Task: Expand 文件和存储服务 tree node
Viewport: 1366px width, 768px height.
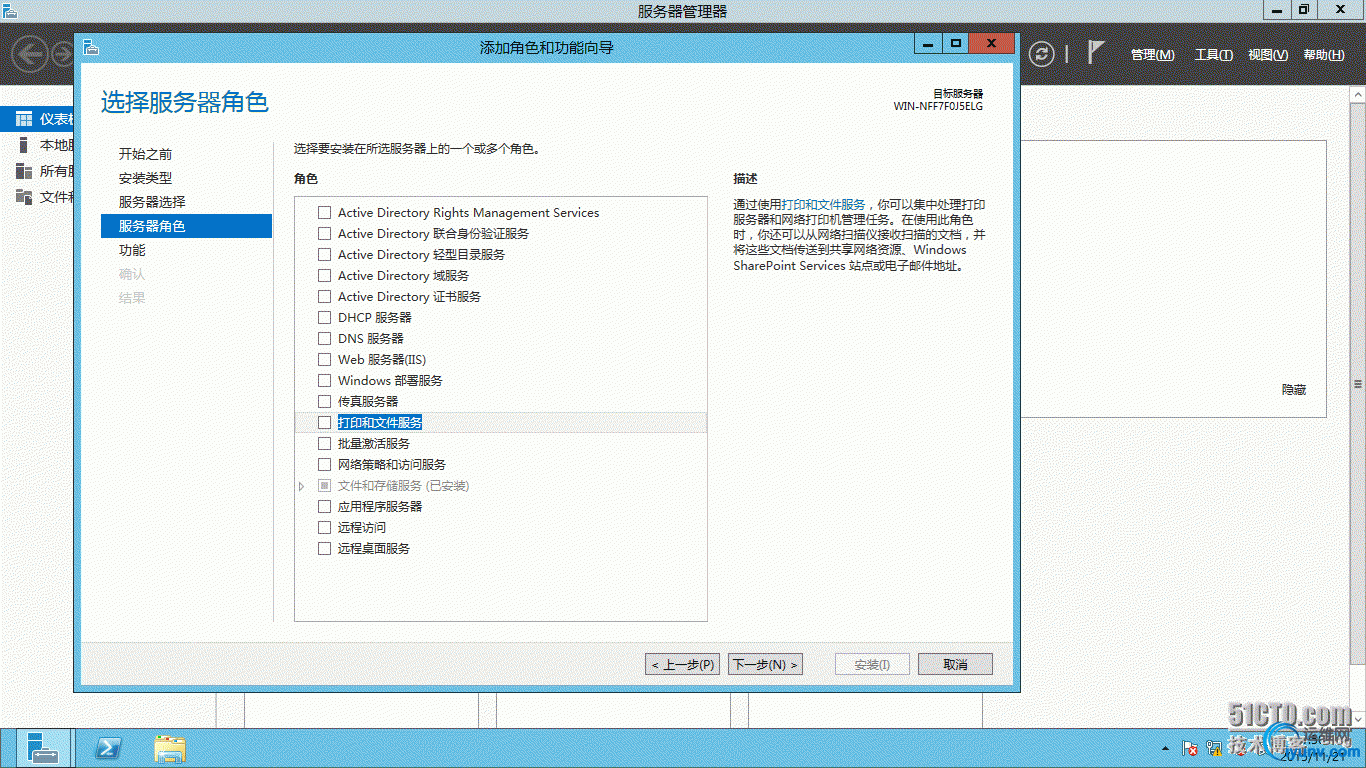Action: [x=302, y=485]
